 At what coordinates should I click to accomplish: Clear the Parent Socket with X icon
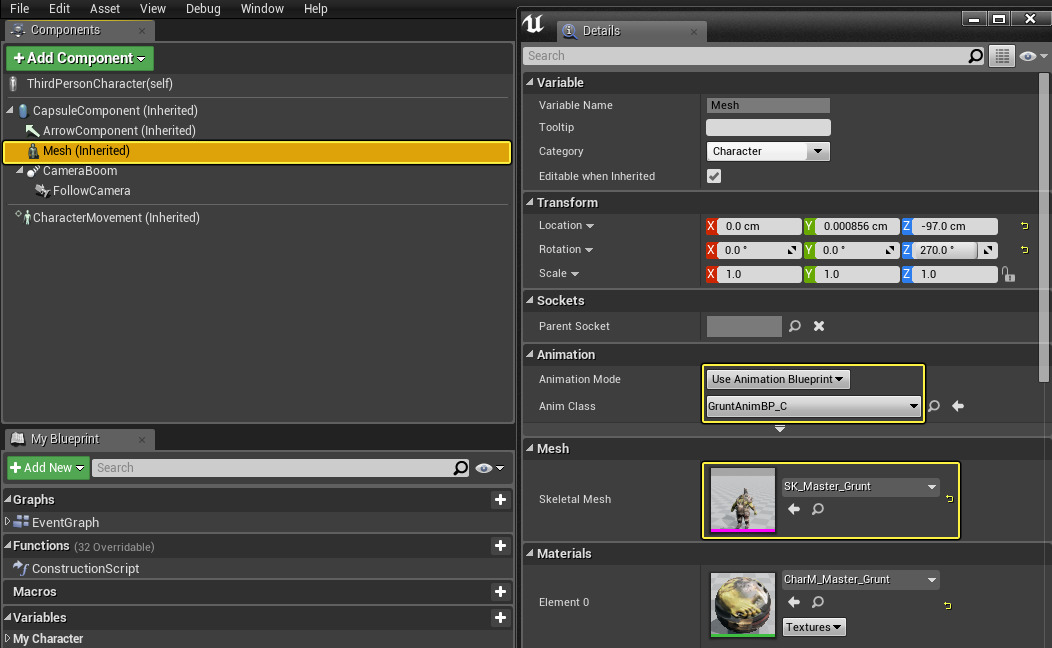click(x=818, y=326)
